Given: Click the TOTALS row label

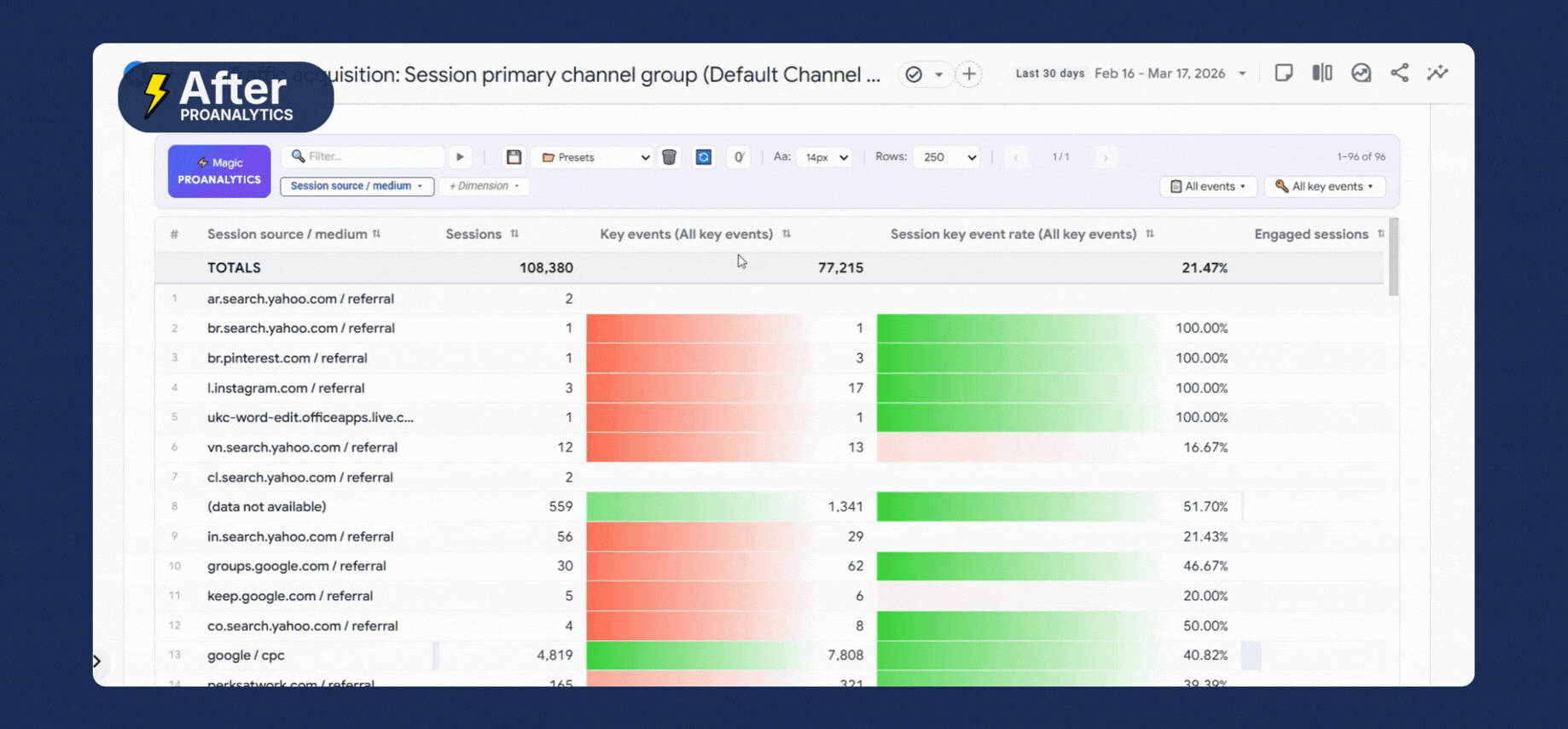Looking at the screenshot, I should coord(234,268).
